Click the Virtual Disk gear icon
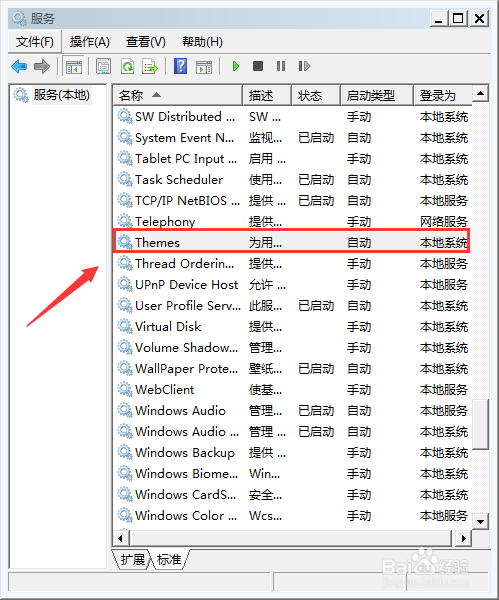The image size is (499, 600). point(125,326)
